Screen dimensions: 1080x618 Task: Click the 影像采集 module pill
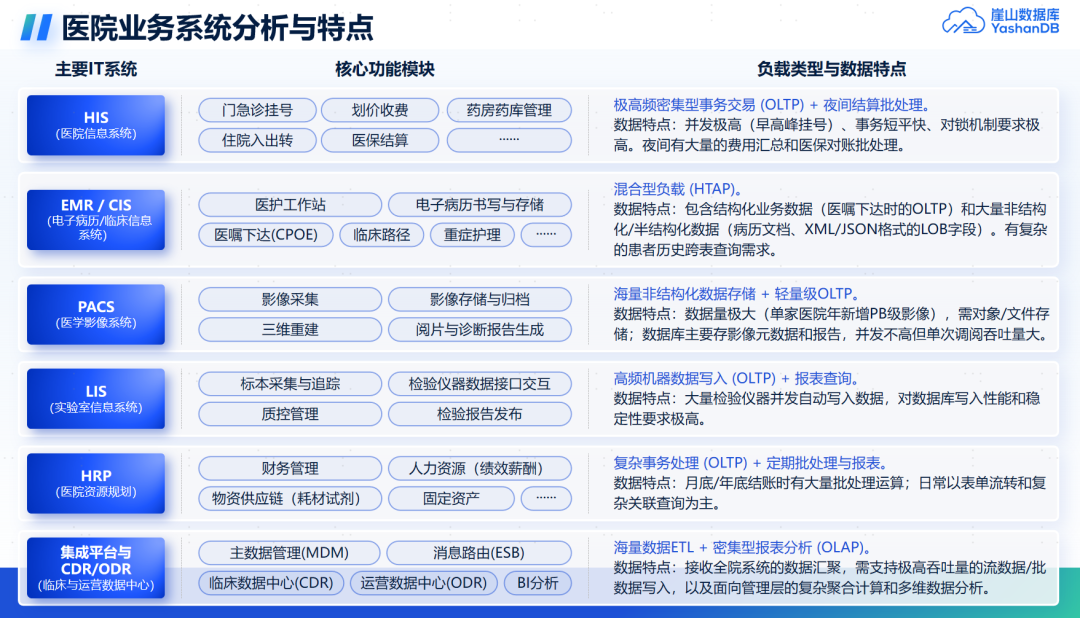point(290,299)
